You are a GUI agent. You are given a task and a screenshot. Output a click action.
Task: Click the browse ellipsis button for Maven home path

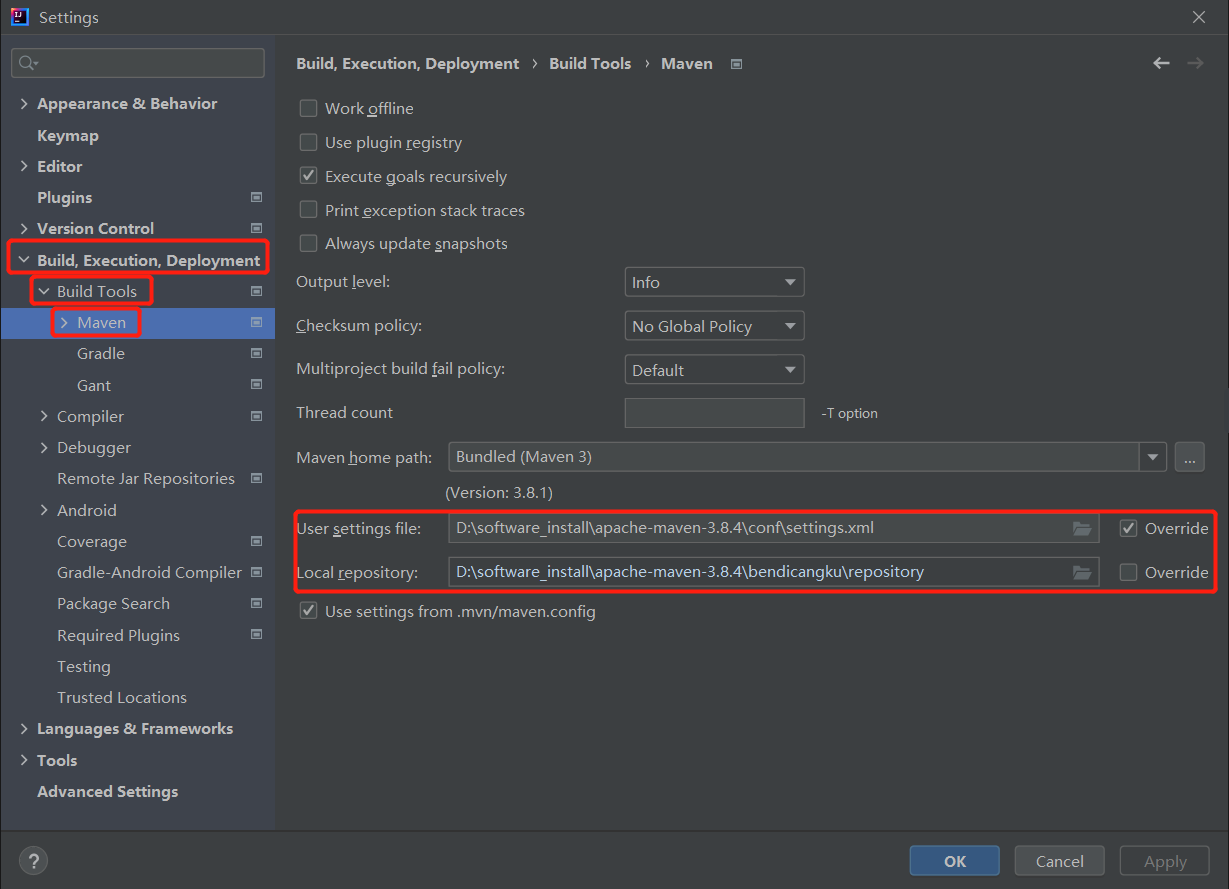pyautogui.click(x=1189, y=457)
